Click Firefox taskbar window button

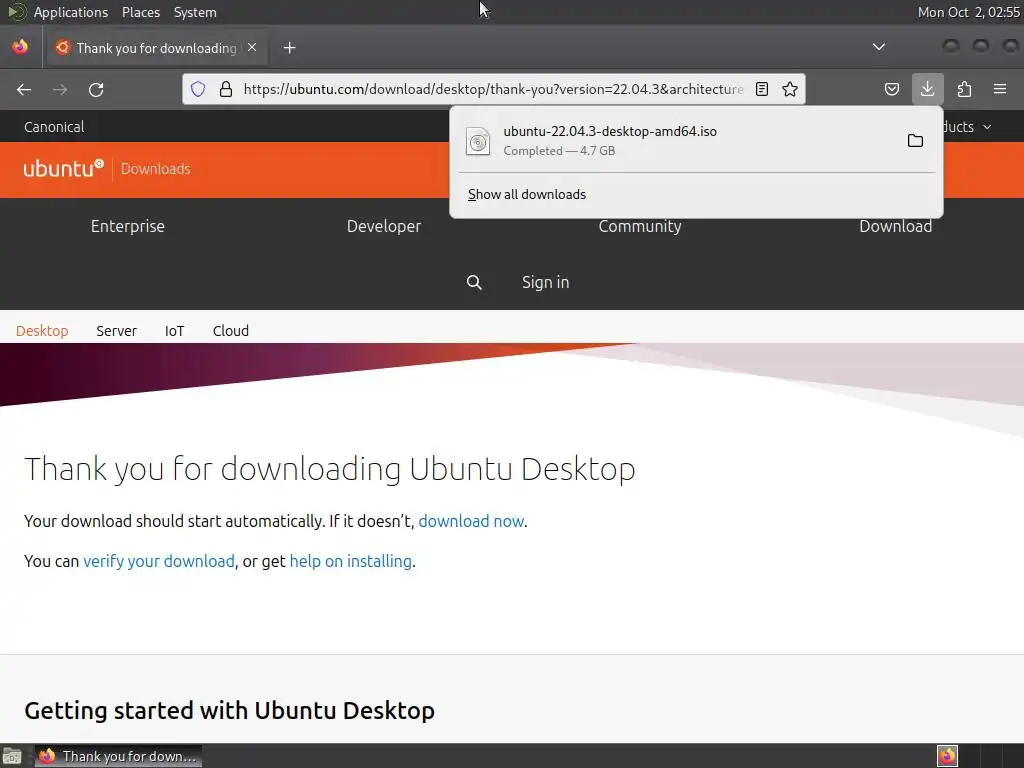[118, 756]
